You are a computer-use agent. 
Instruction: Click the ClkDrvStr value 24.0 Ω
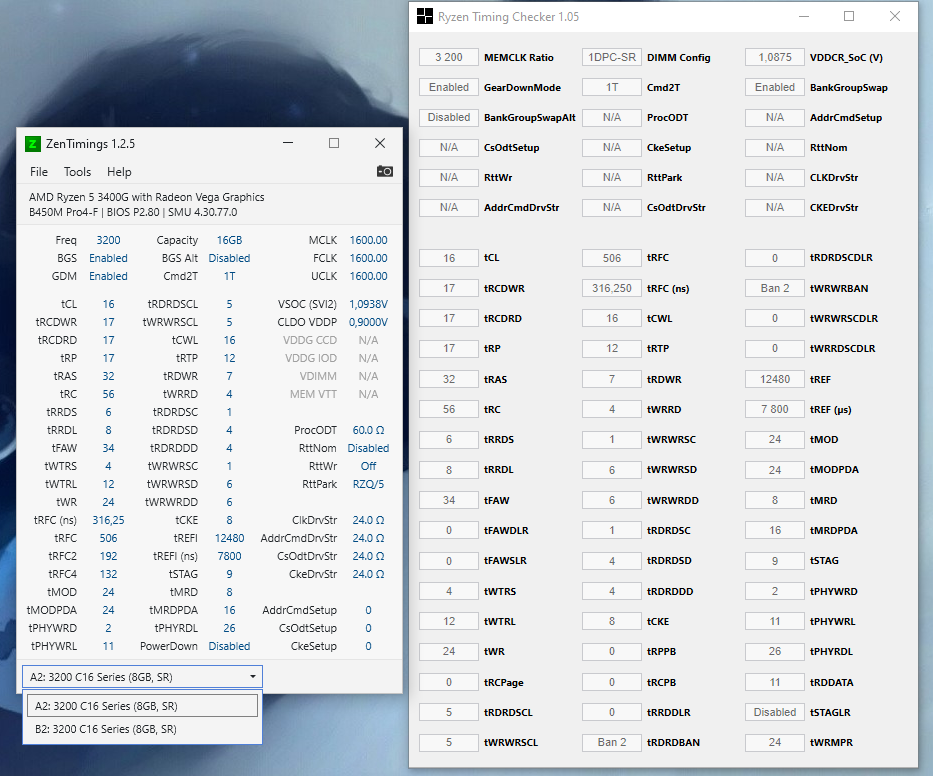pos(368,520)
